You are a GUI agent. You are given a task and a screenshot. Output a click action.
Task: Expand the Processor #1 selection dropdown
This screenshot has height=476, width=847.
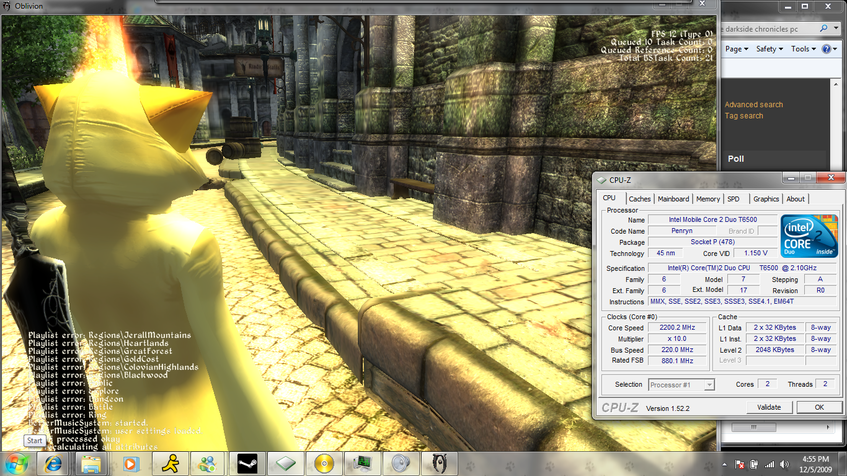coord(709,385)
